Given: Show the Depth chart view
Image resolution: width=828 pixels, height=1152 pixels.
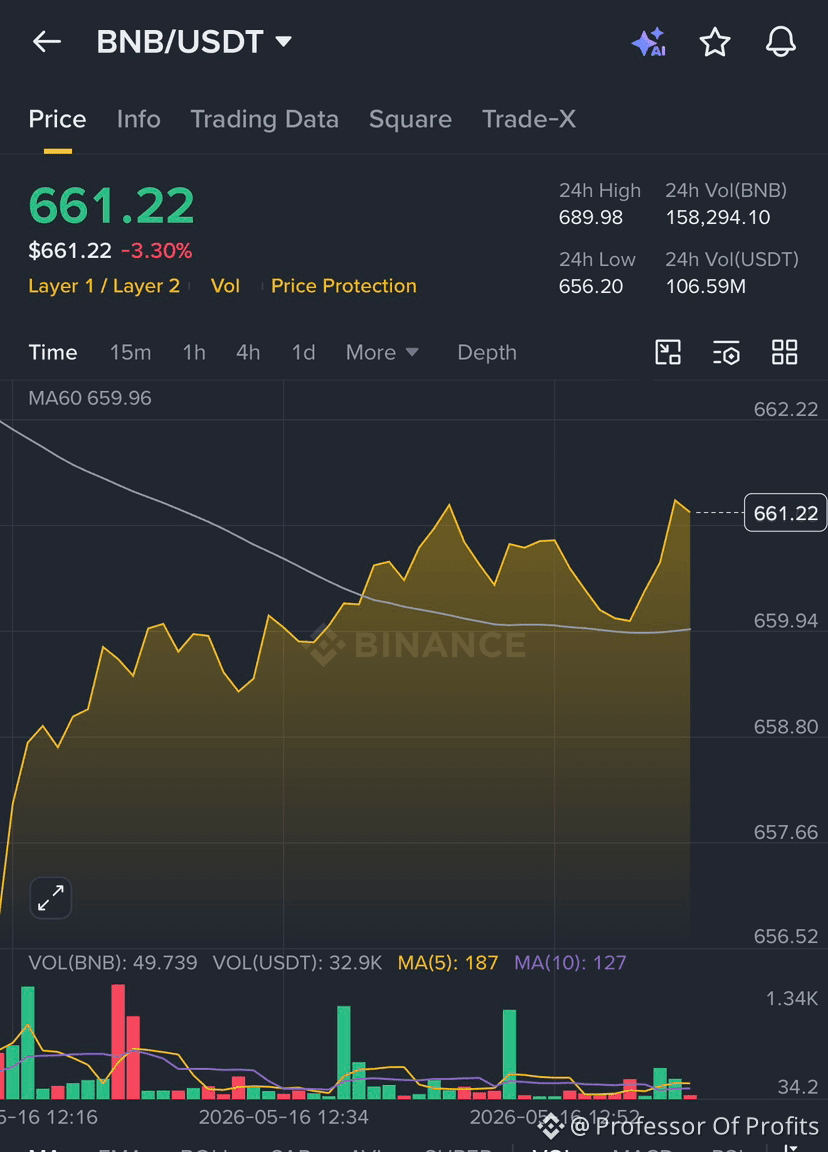Looking at the screenshot, I should [x=487, y=353].
